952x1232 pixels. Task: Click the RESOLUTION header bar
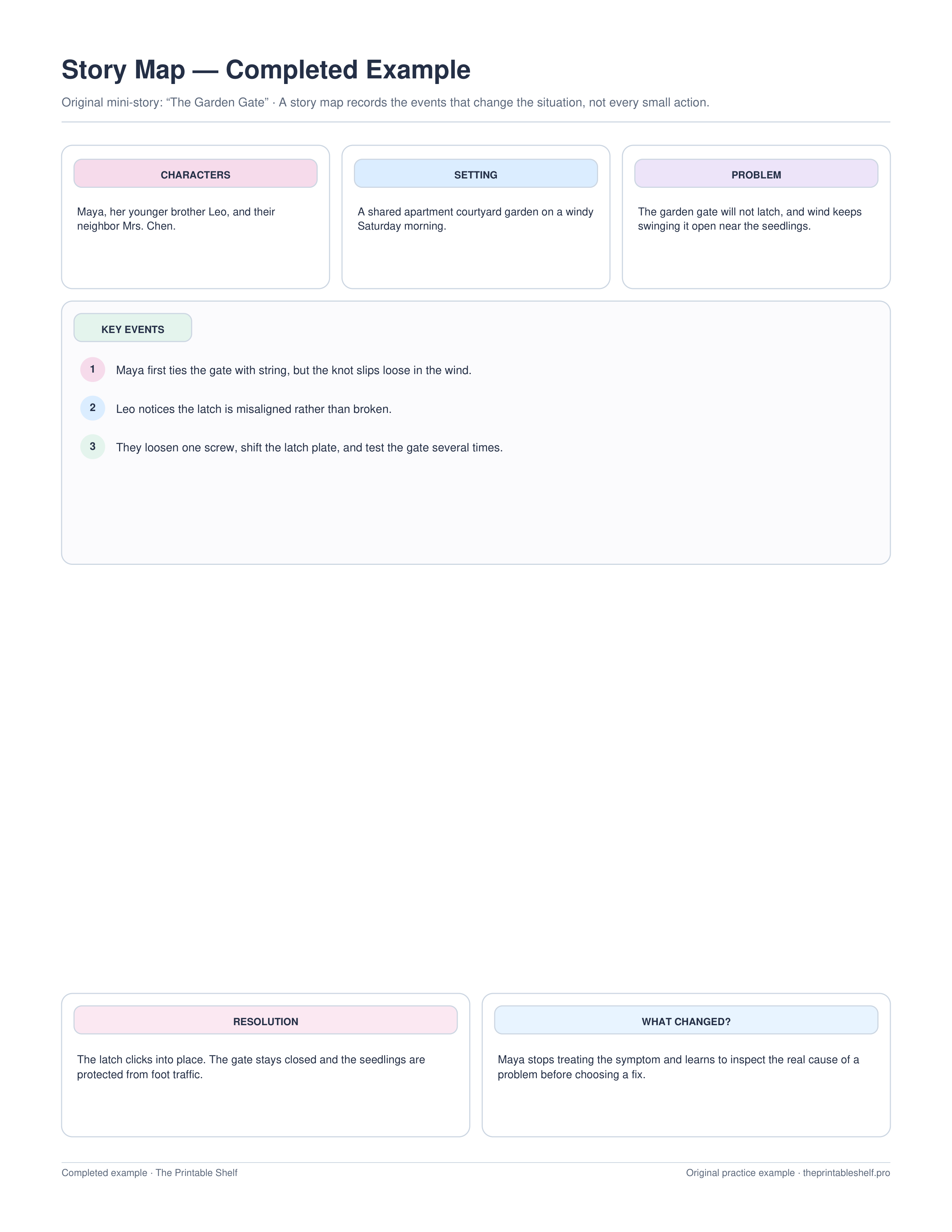point(265,1020)
